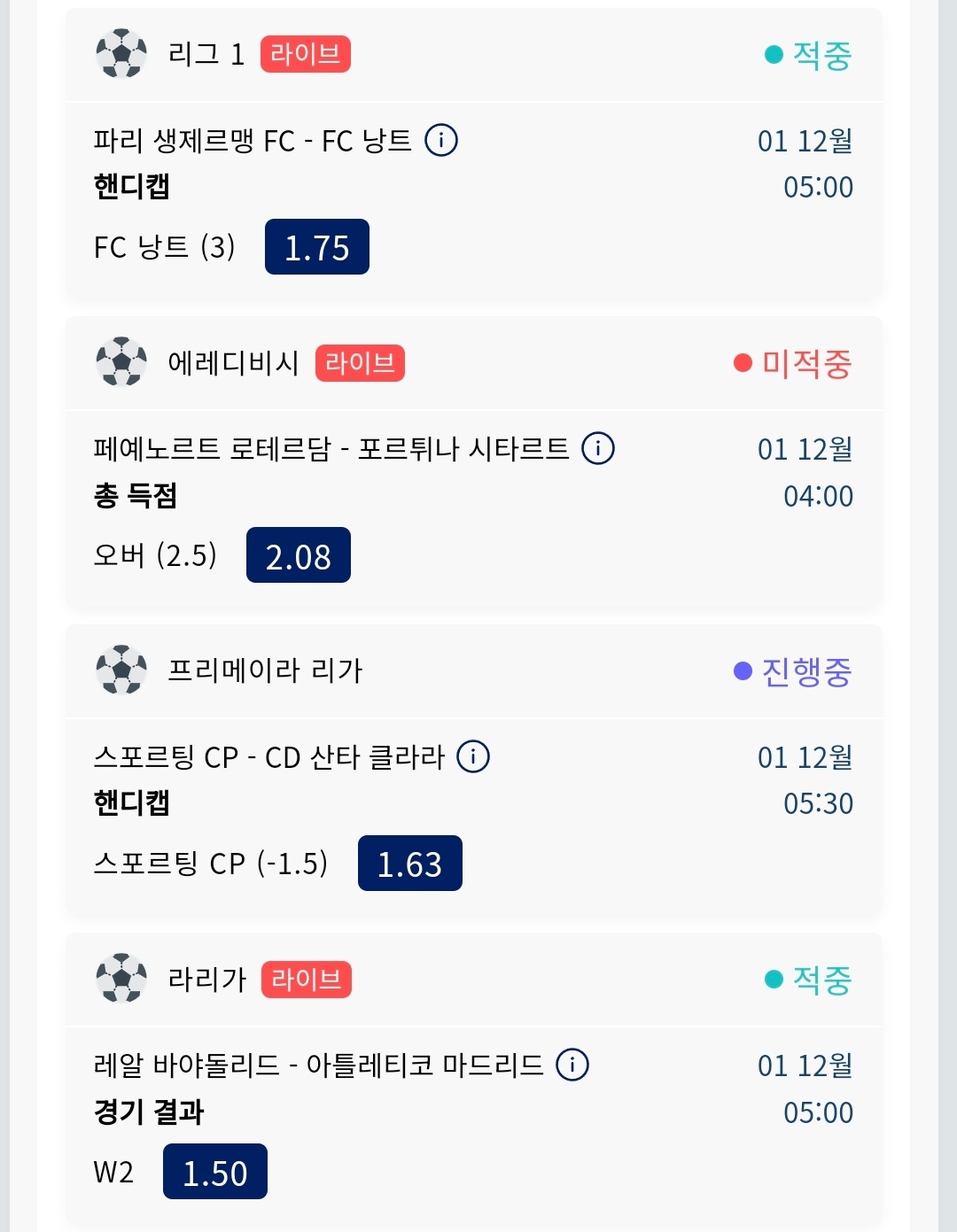Click the 2.08 odds button
The width and height of the screenshot is (957, 1232).
(x=299, y=555)
